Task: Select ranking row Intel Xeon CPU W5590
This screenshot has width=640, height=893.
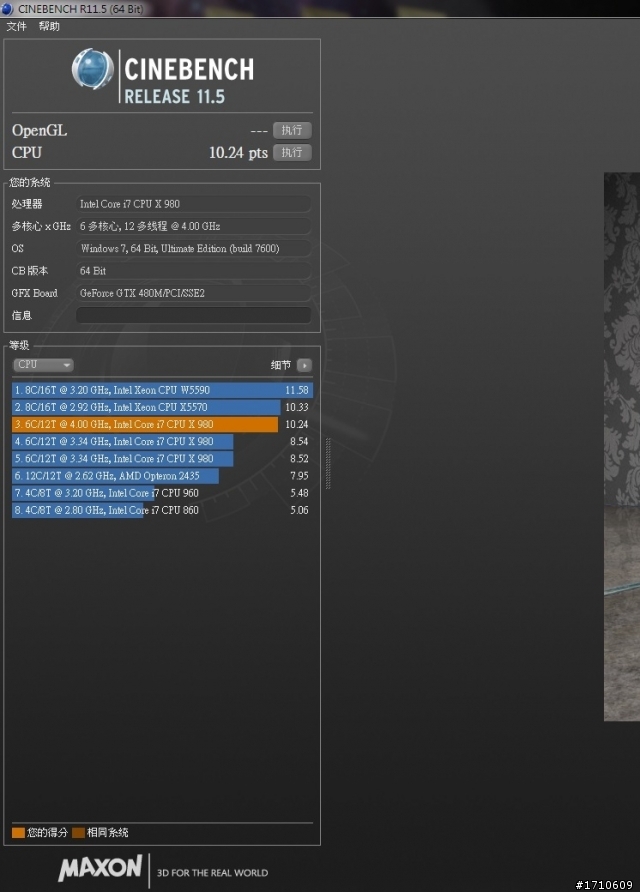Action: [162, 390]
